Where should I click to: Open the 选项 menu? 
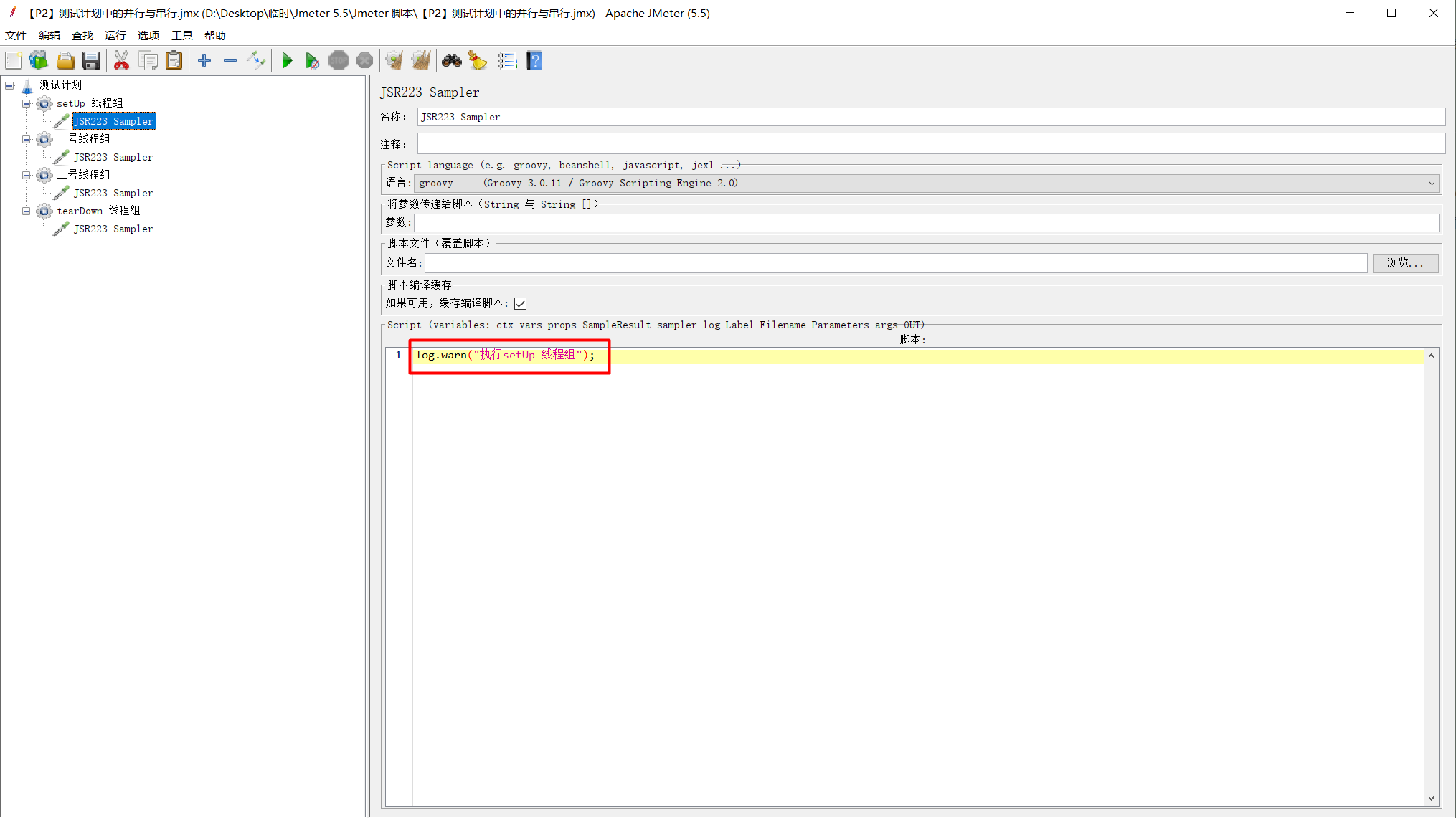click(148, 36)
